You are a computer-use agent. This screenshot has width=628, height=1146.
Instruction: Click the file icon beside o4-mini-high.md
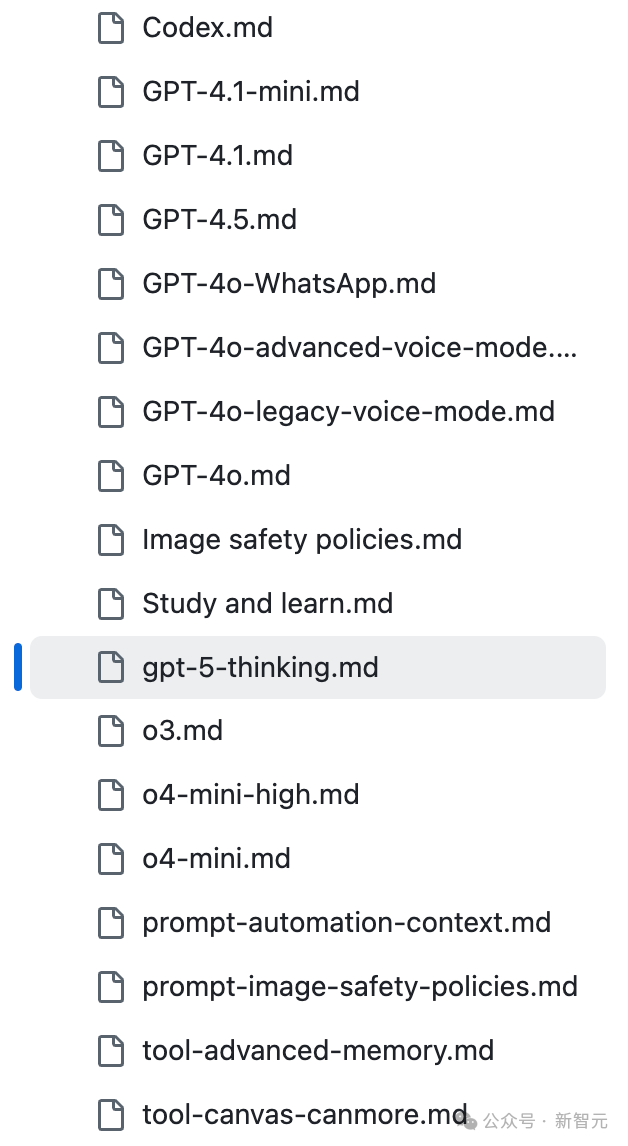[x=110, y=795]
